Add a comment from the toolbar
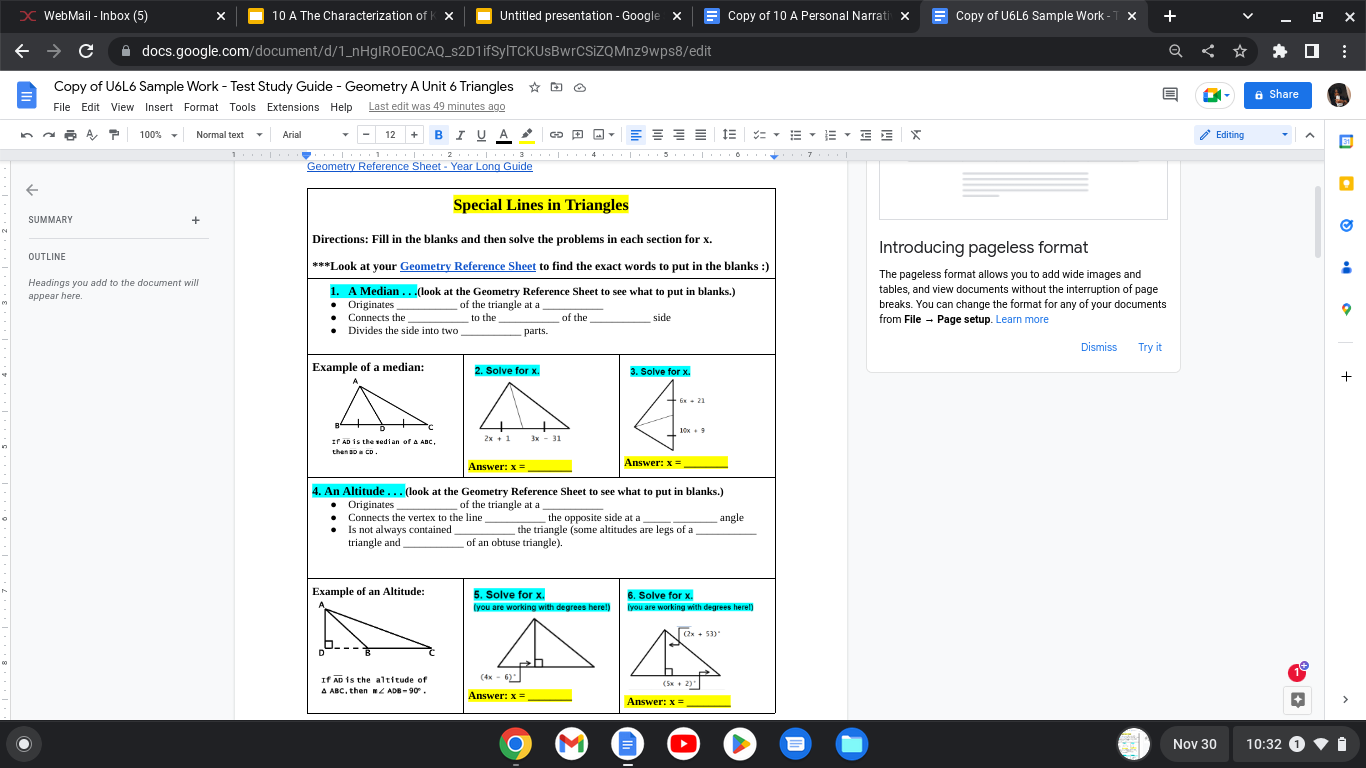 [x=578, y=135]
